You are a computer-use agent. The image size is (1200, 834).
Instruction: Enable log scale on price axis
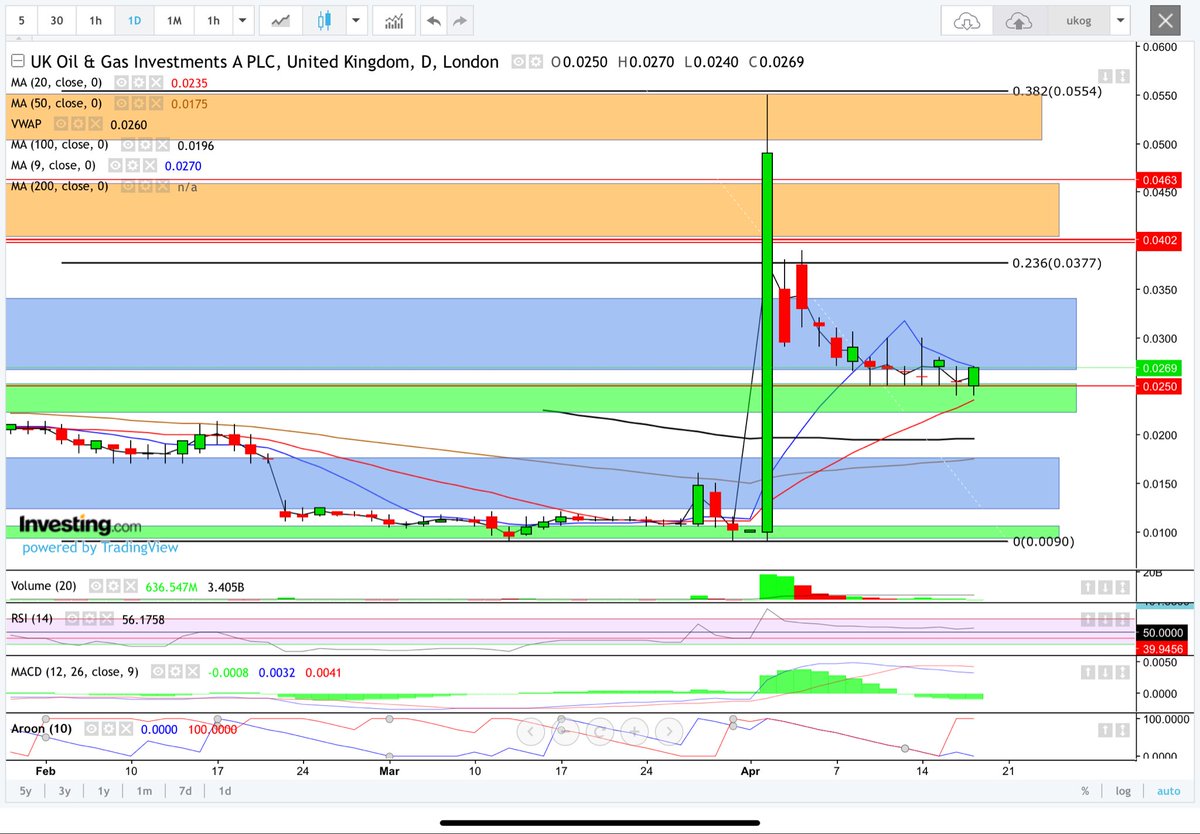point(1122,790)
